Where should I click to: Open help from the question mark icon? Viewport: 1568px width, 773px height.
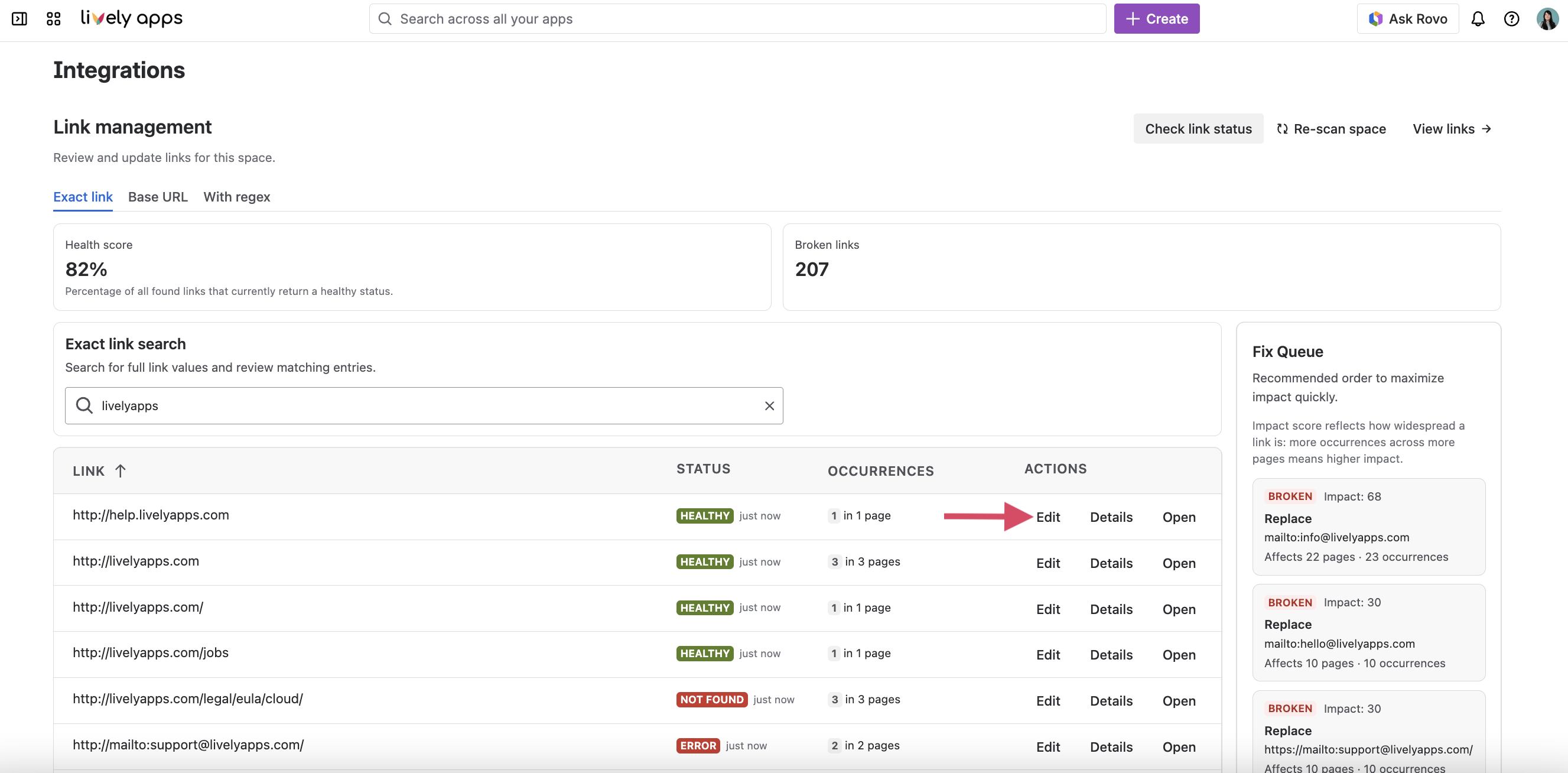pyautogui.click(x=1512, y=19)
